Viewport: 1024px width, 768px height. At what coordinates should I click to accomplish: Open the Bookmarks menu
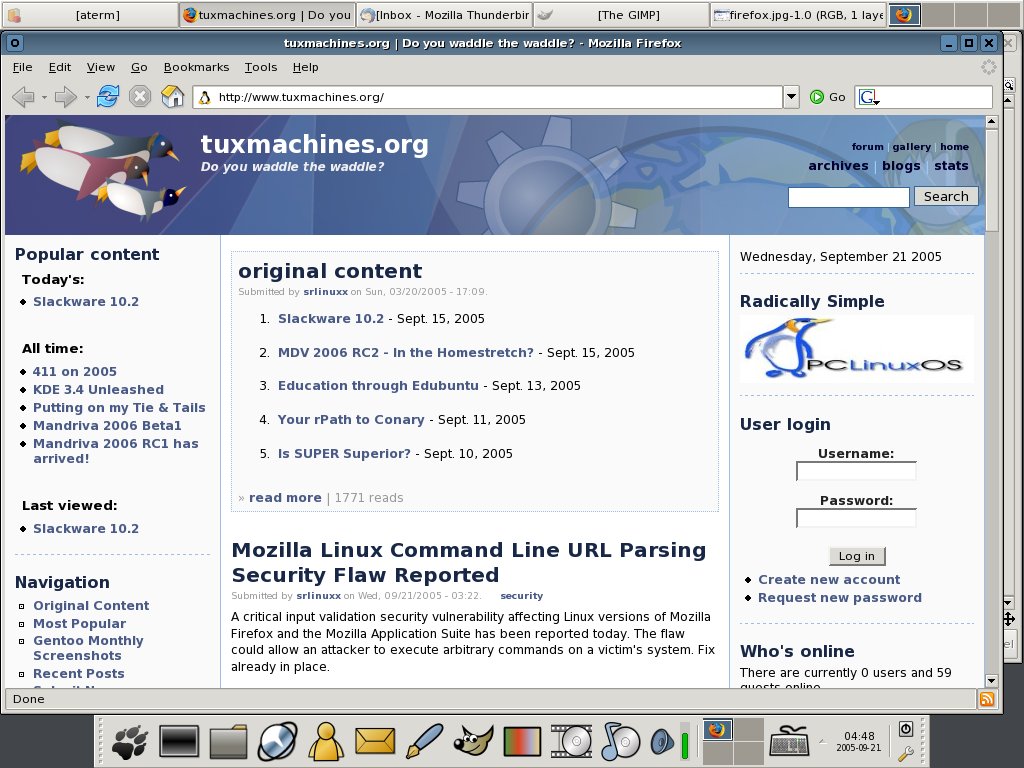[x=196, y=67]
